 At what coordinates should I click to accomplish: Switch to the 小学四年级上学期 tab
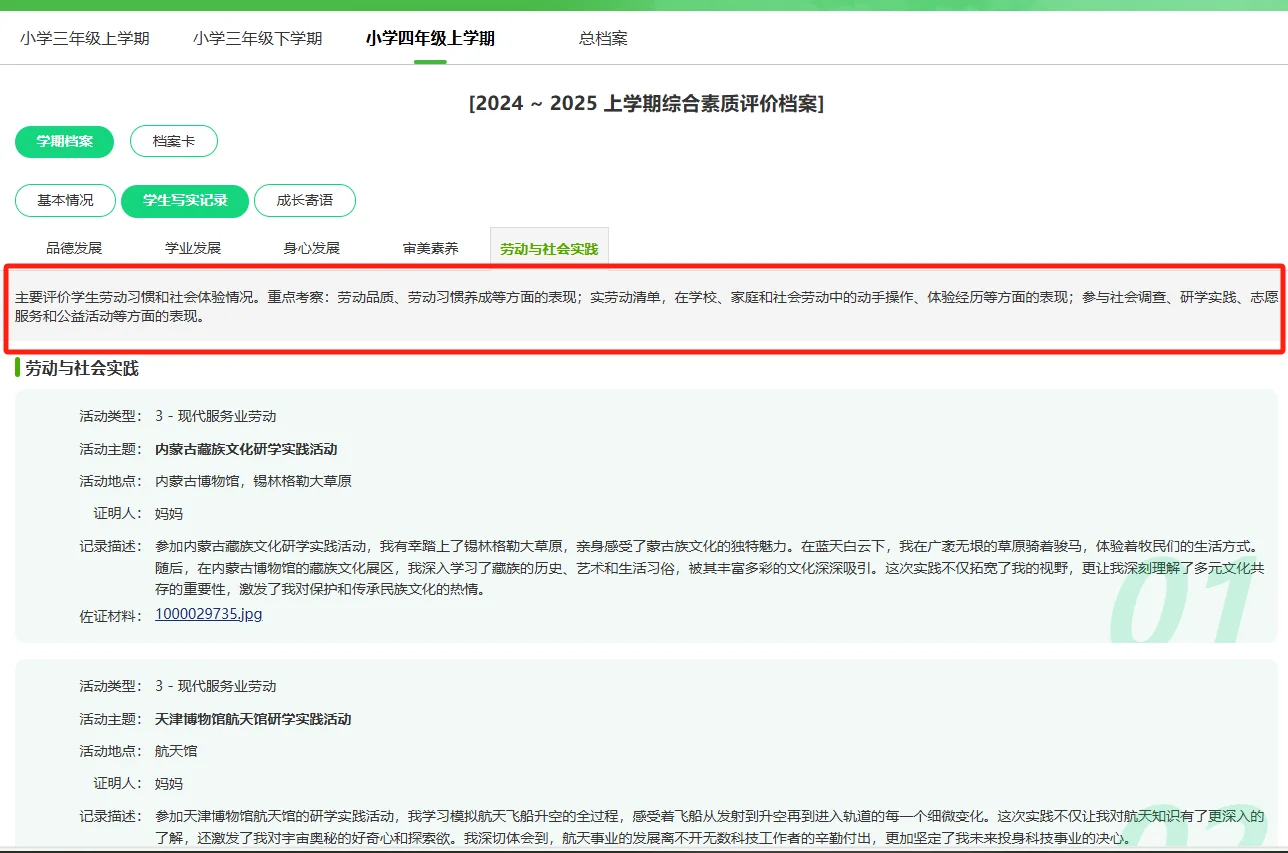[429, 38]
